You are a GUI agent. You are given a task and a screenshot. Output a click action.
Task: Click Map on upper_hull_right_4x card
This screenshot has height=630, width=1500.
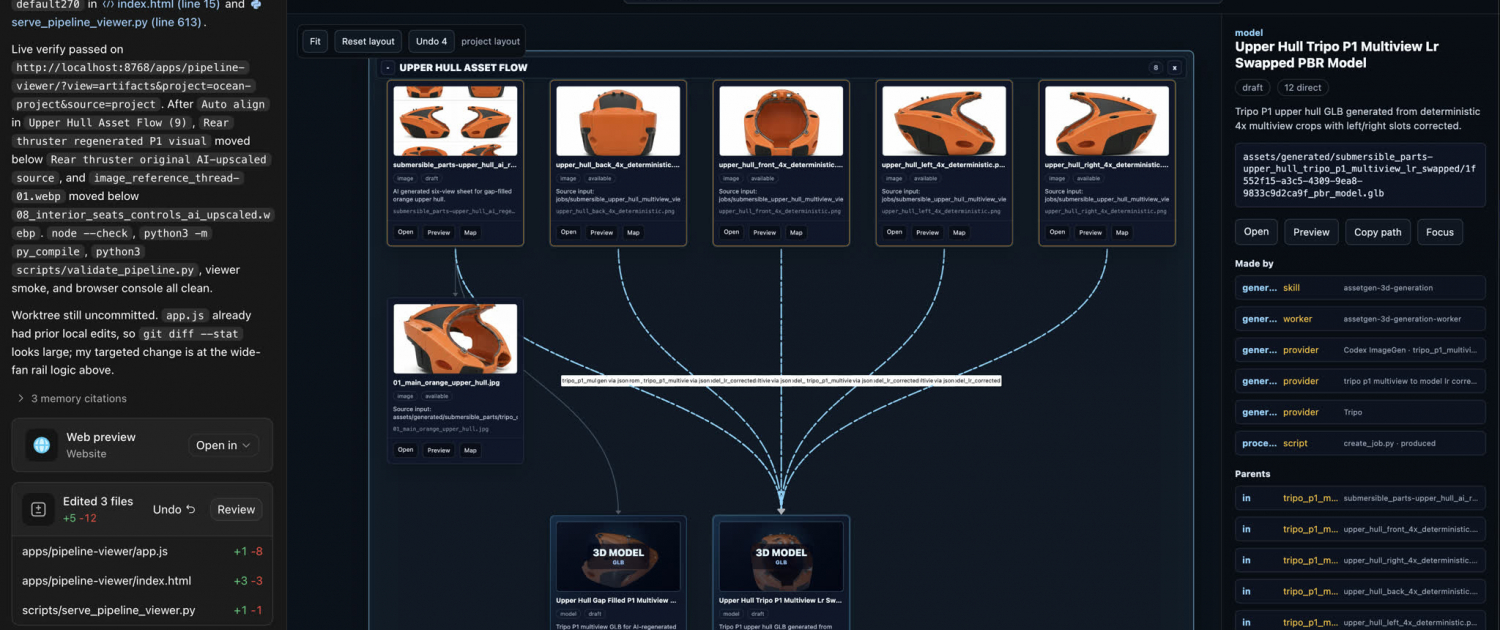click(x=1122, y=232)
